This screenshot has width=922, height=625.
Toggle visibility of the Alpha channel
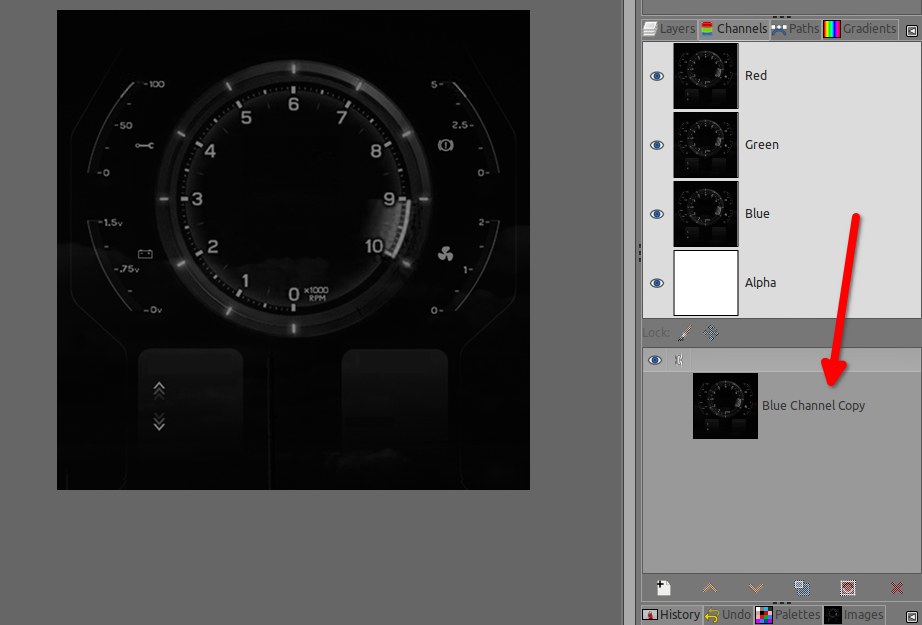coord(657,283)
